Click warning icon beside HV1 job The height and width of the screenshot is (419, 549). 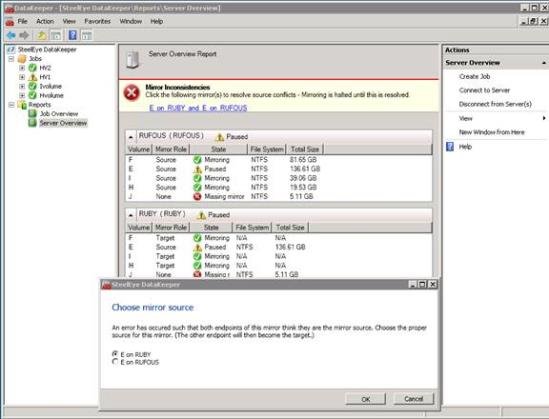pyautogui.click(x=33, y=77)
